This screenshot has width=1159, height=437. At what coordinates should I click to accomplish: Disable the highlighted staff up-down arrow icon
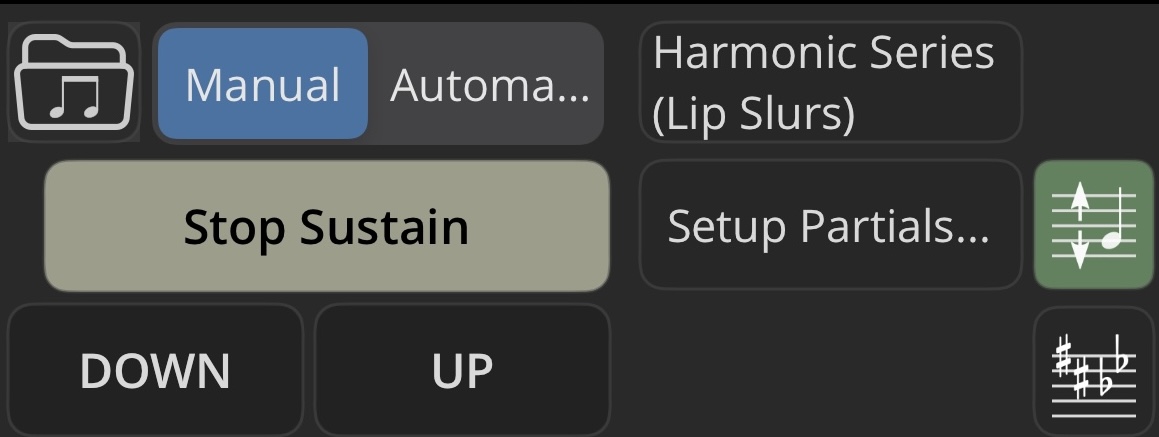1093,224
